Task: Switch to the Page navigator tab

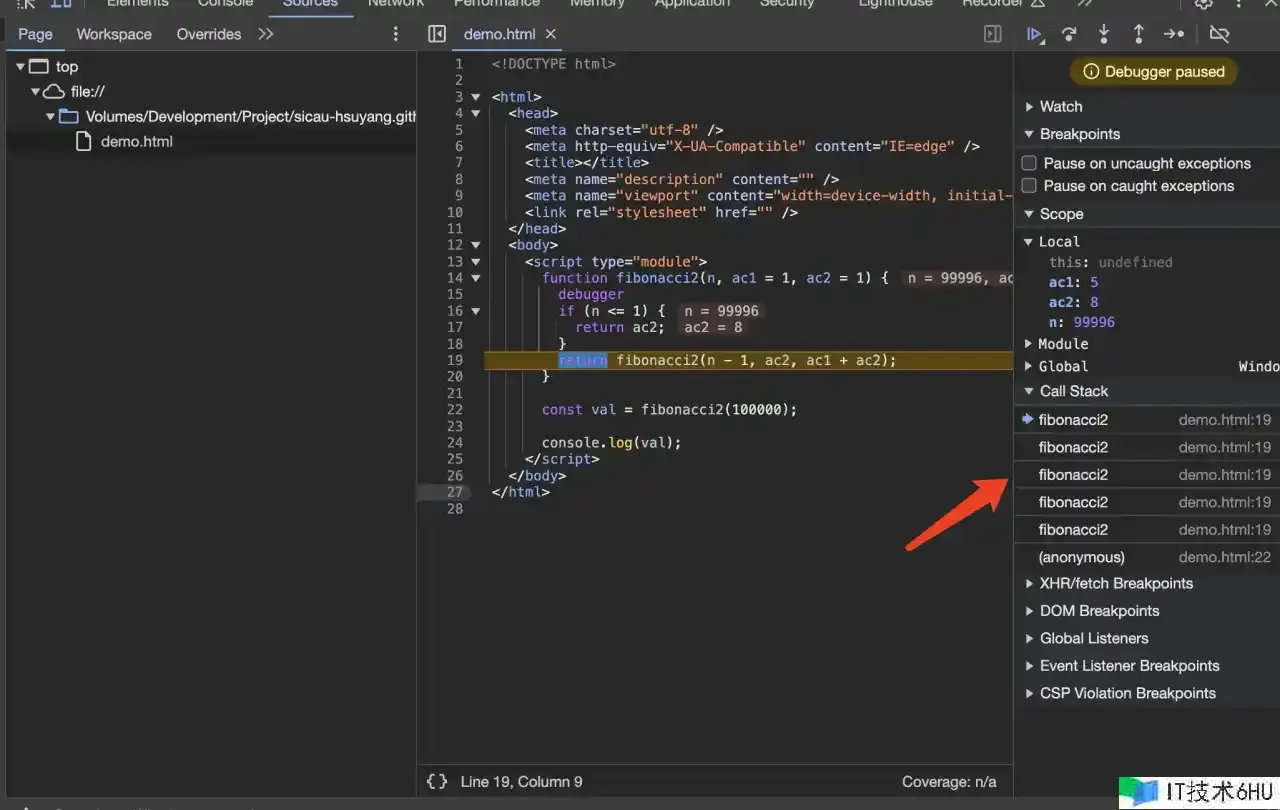Action: [x=35, y=34]
